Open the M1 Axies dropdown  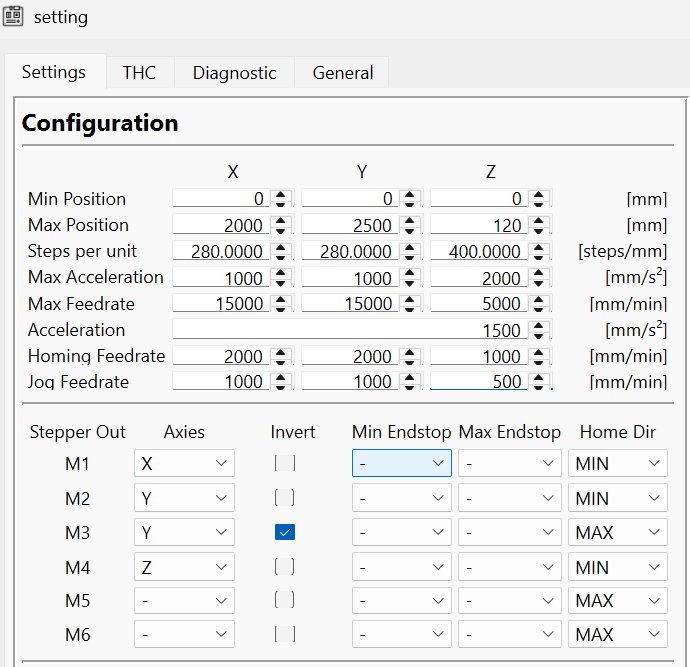click(184, 463)
